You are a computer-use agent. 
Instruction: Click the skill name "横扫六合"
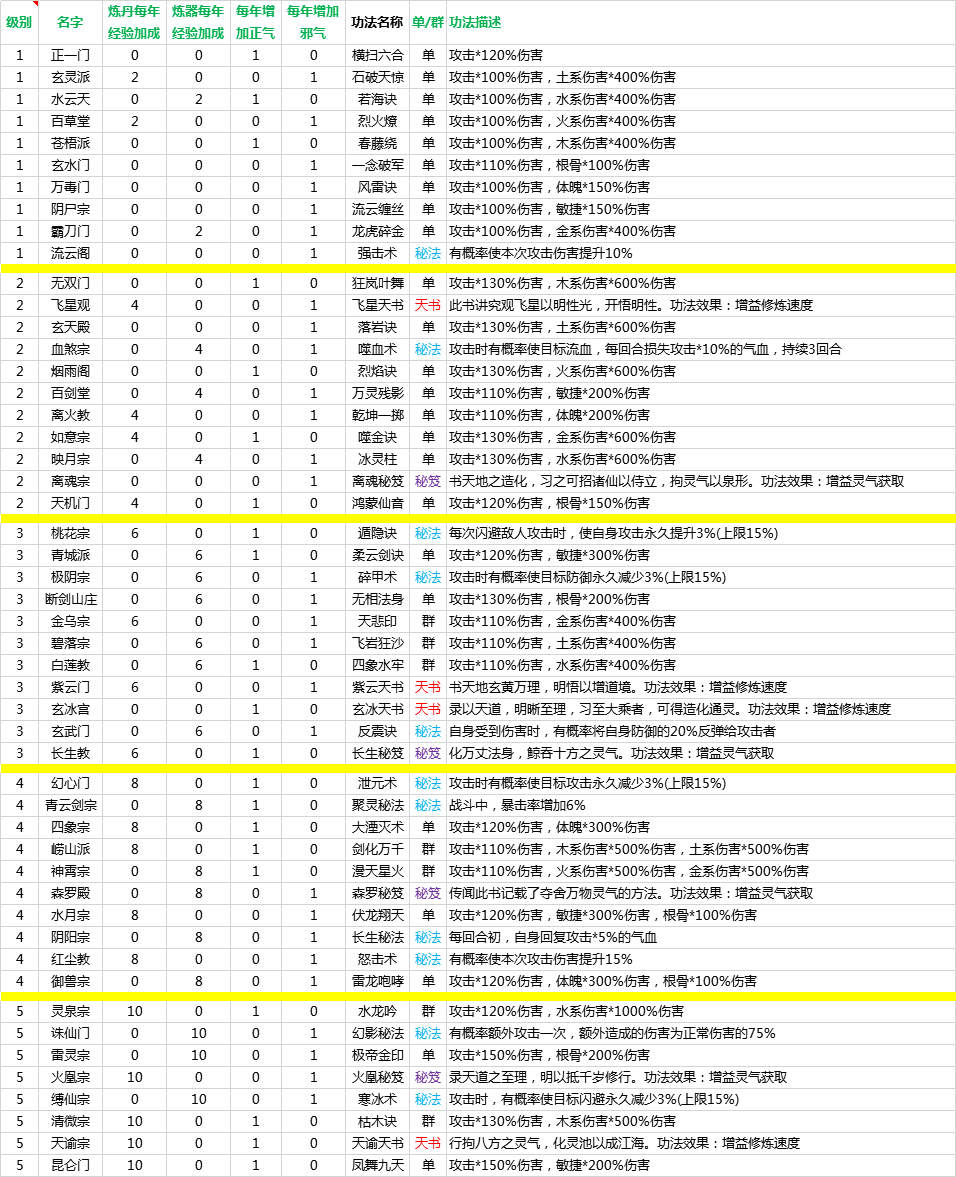tap(377, 55)
